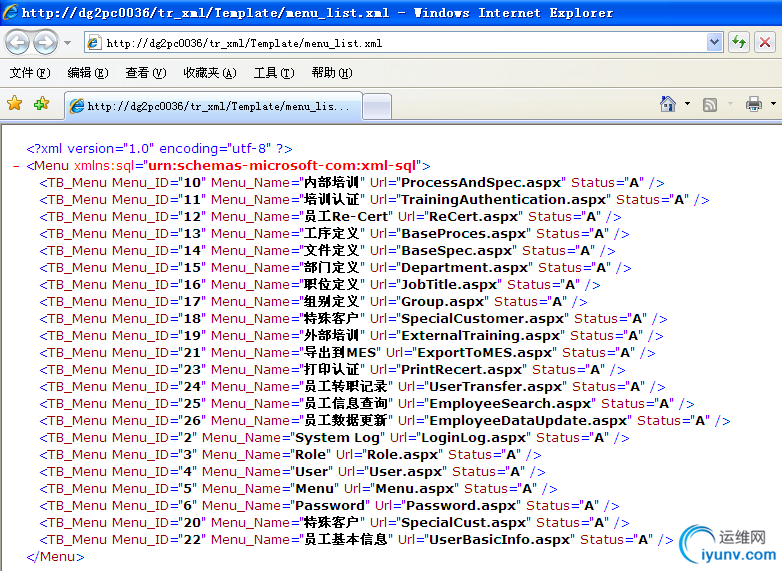Open the 文件(F) menu

(30, 73)
